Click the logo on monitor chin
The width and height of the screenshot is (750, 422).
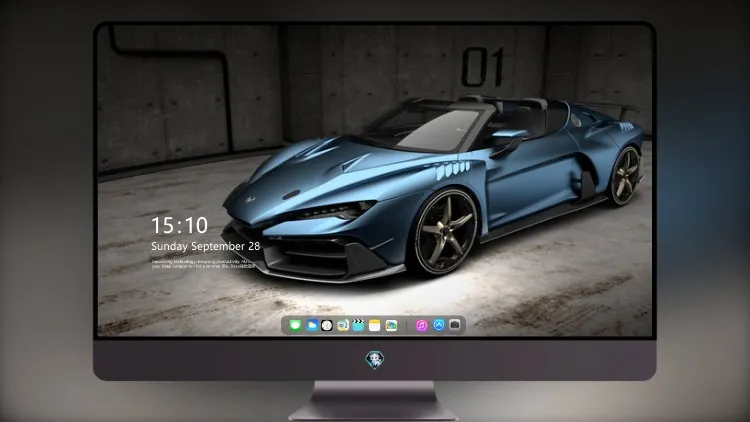coord(375,360)
